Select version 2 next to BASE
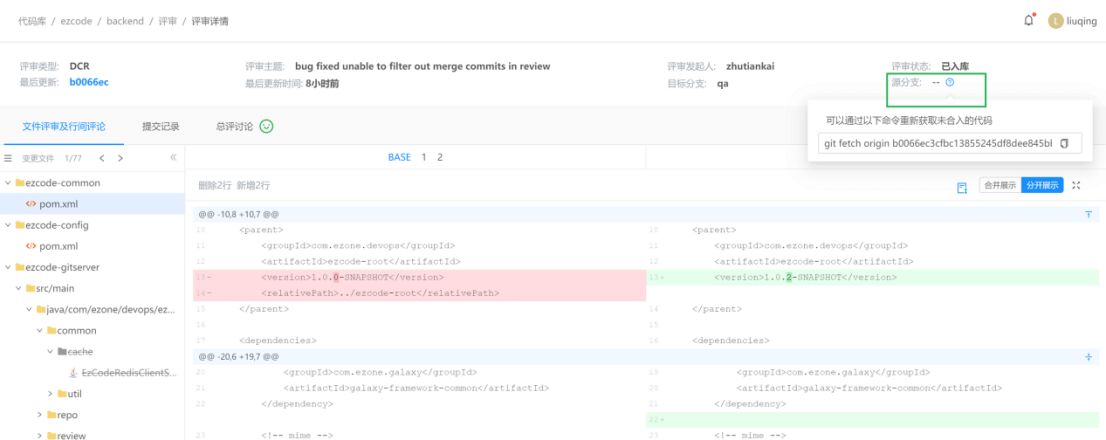Image resolution: width=1106 pixels, height=440 pixels. [x=439, y=158]
